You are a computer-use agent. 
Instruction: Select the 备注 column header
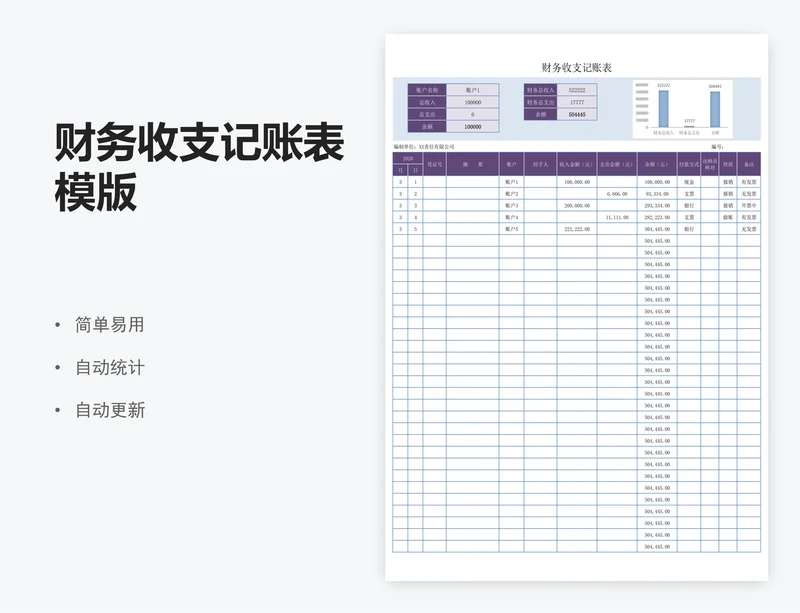749,164
